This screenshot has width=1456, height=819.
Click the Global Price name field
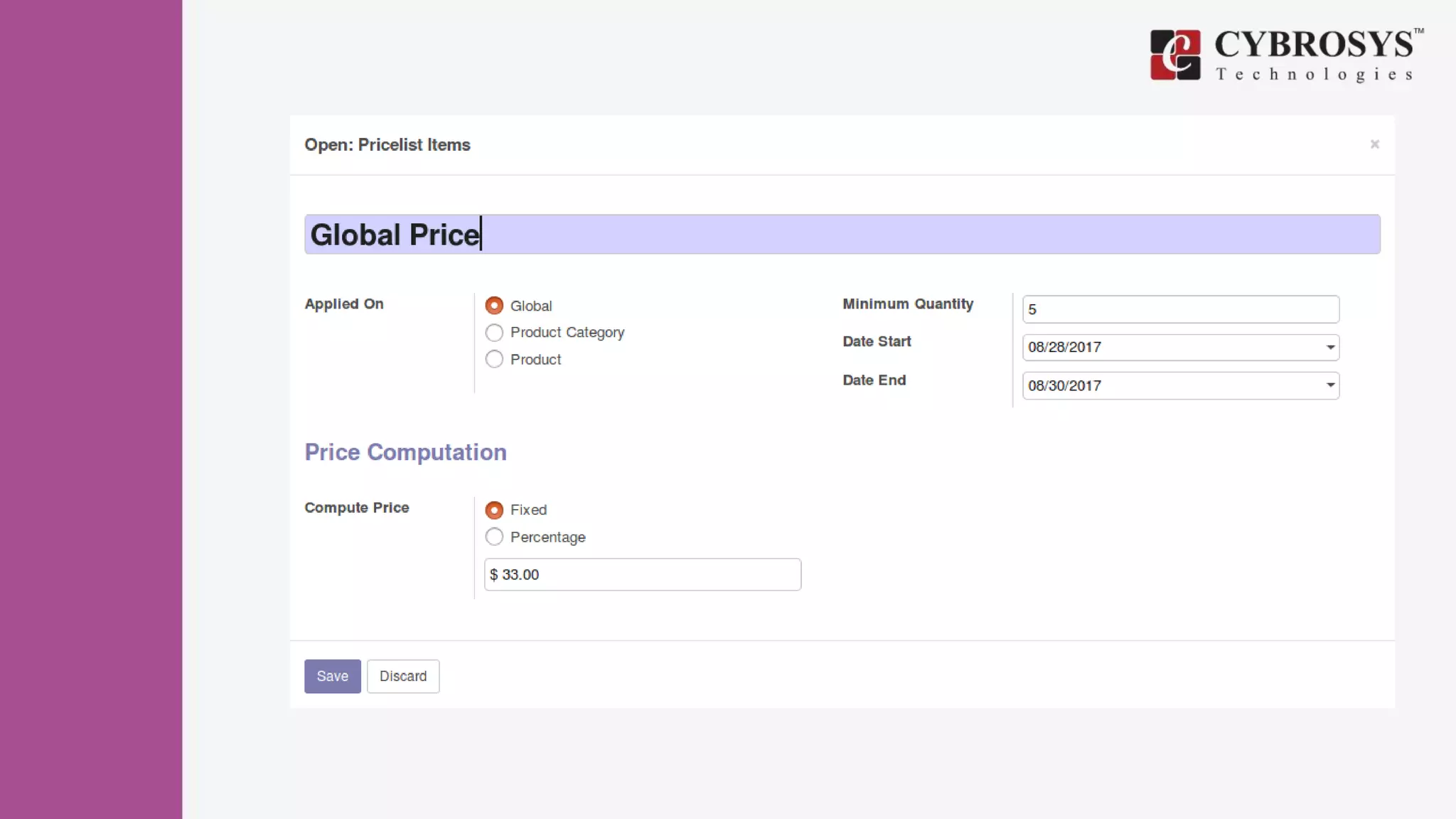[842, 235]
